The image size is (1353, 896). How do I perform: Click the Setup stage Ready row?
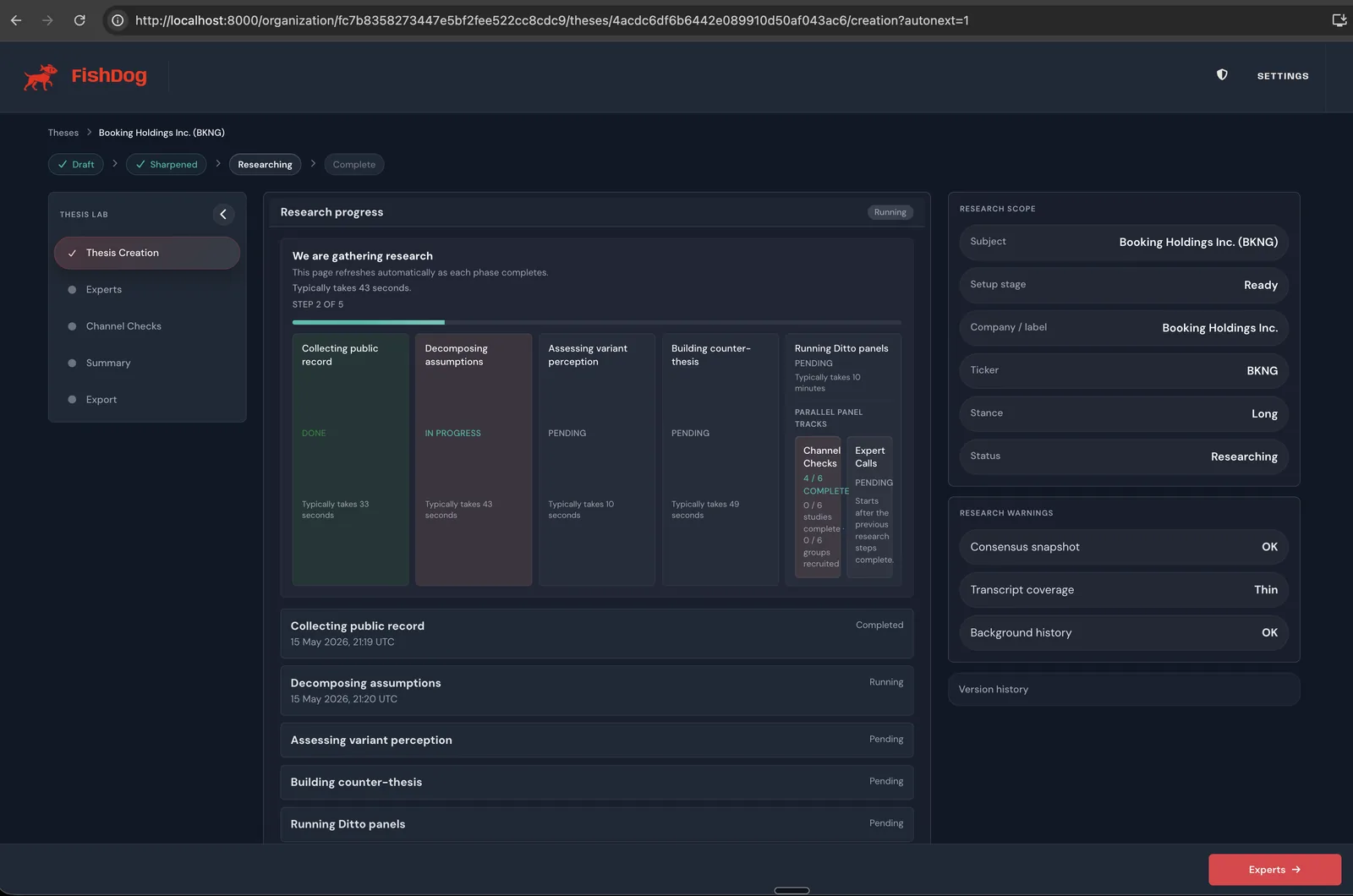[1124, 285]
